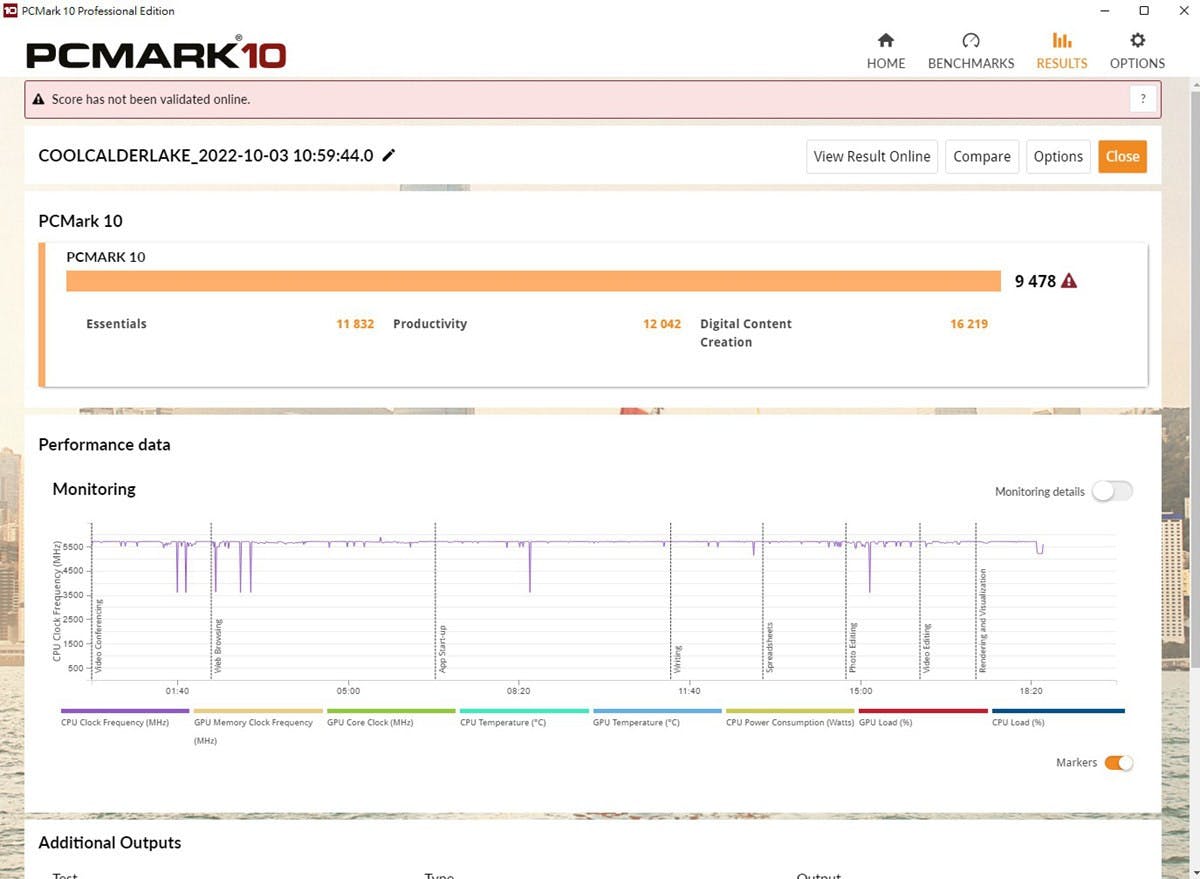Click the PCMark 10 logo
The height and width of the screenshot is (879, 1200).
click(156, 54)
